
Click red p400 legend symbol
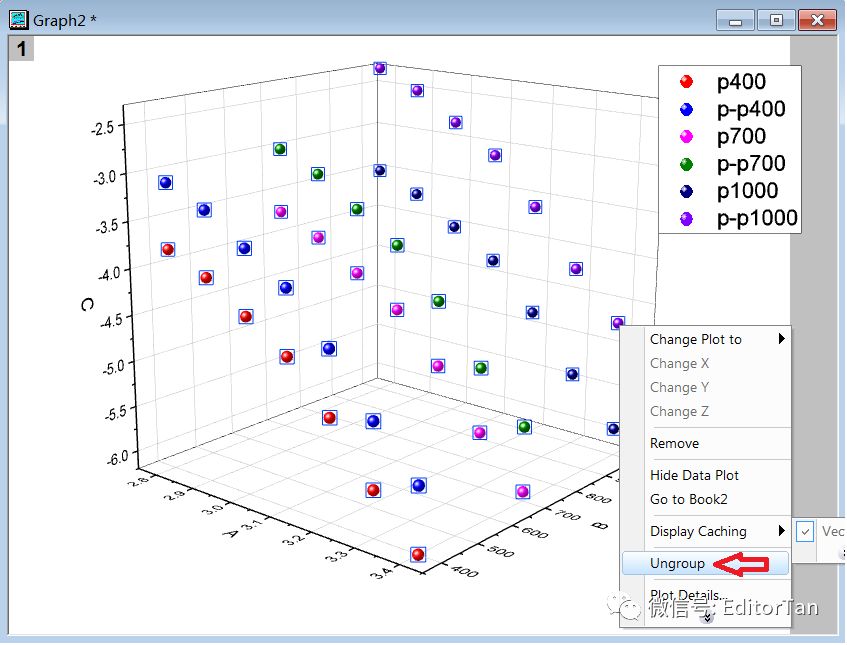[686, 82]
